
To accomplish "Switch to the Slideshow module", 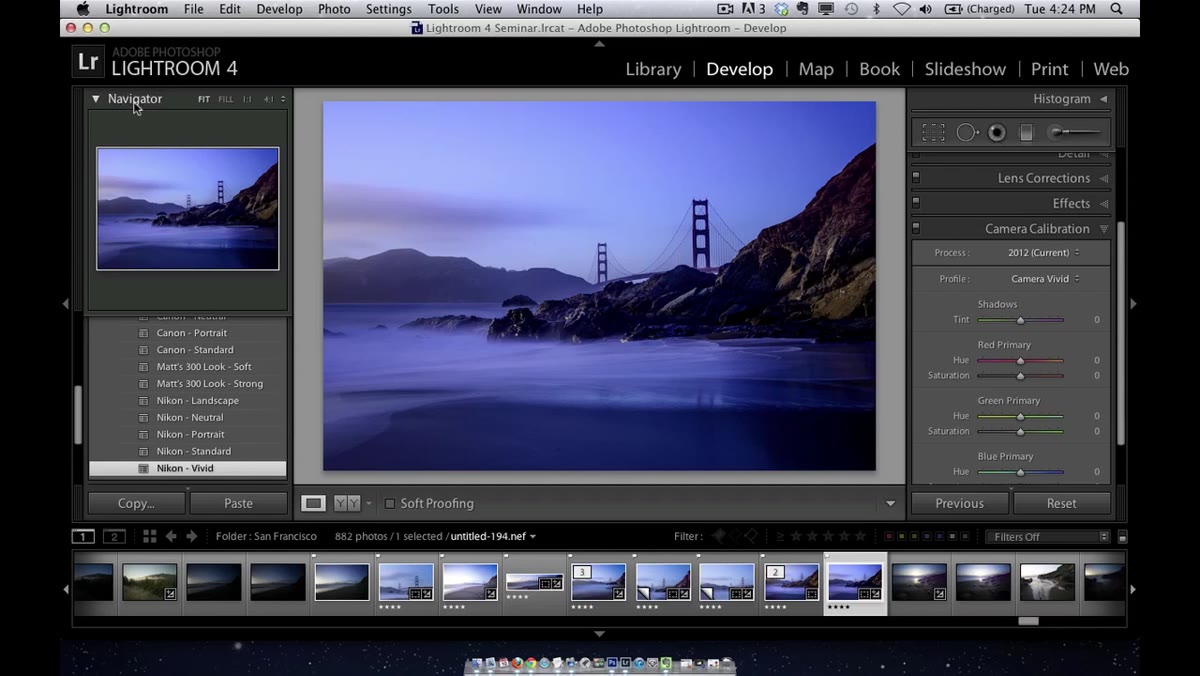I will (x=965, y=69).
